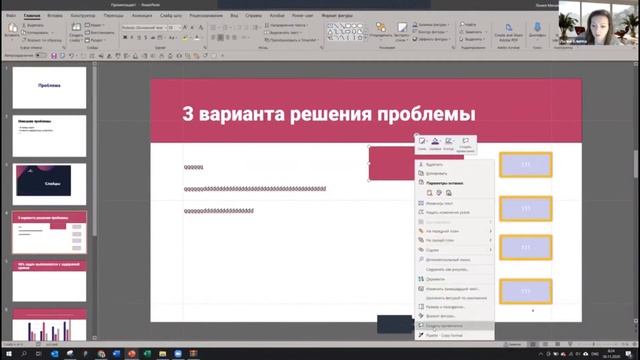Click the Shape Fill (Заливка фигуры) button
The width and height of the screenshot is (640, 360).
430,24
